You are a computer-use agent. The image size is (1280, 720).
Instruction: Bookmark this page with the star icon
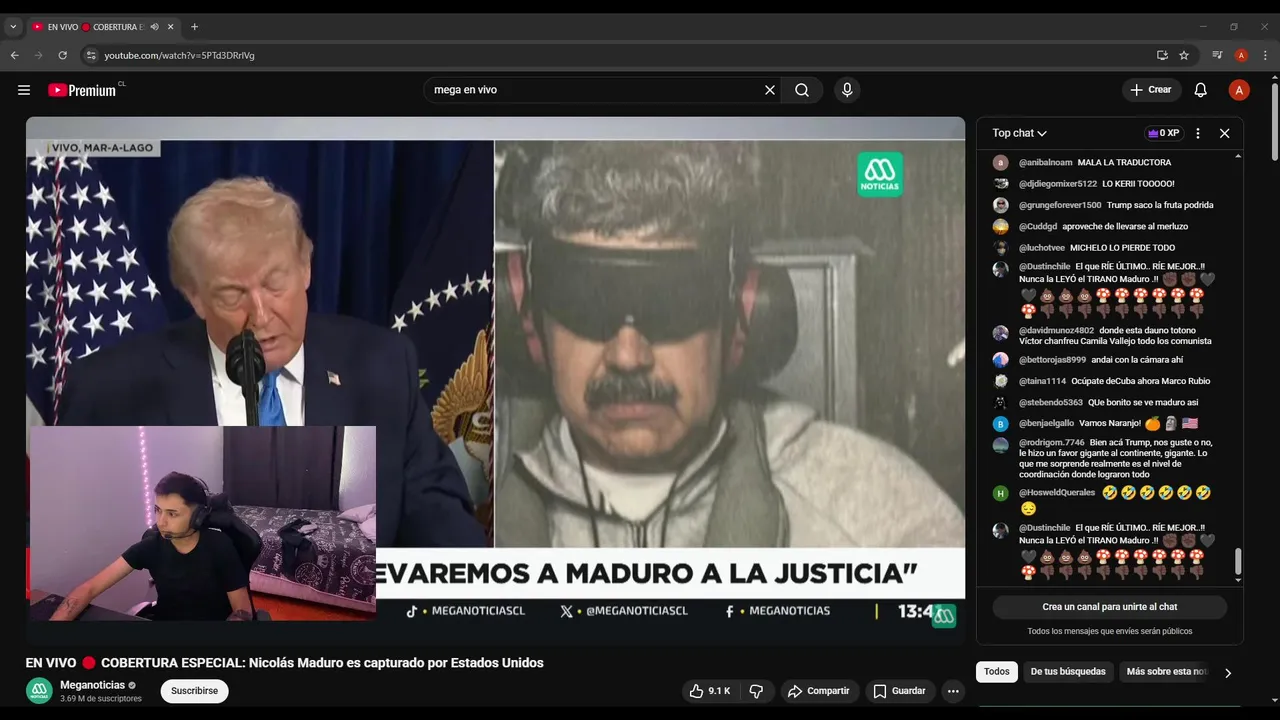click(x=1184, y=55)
